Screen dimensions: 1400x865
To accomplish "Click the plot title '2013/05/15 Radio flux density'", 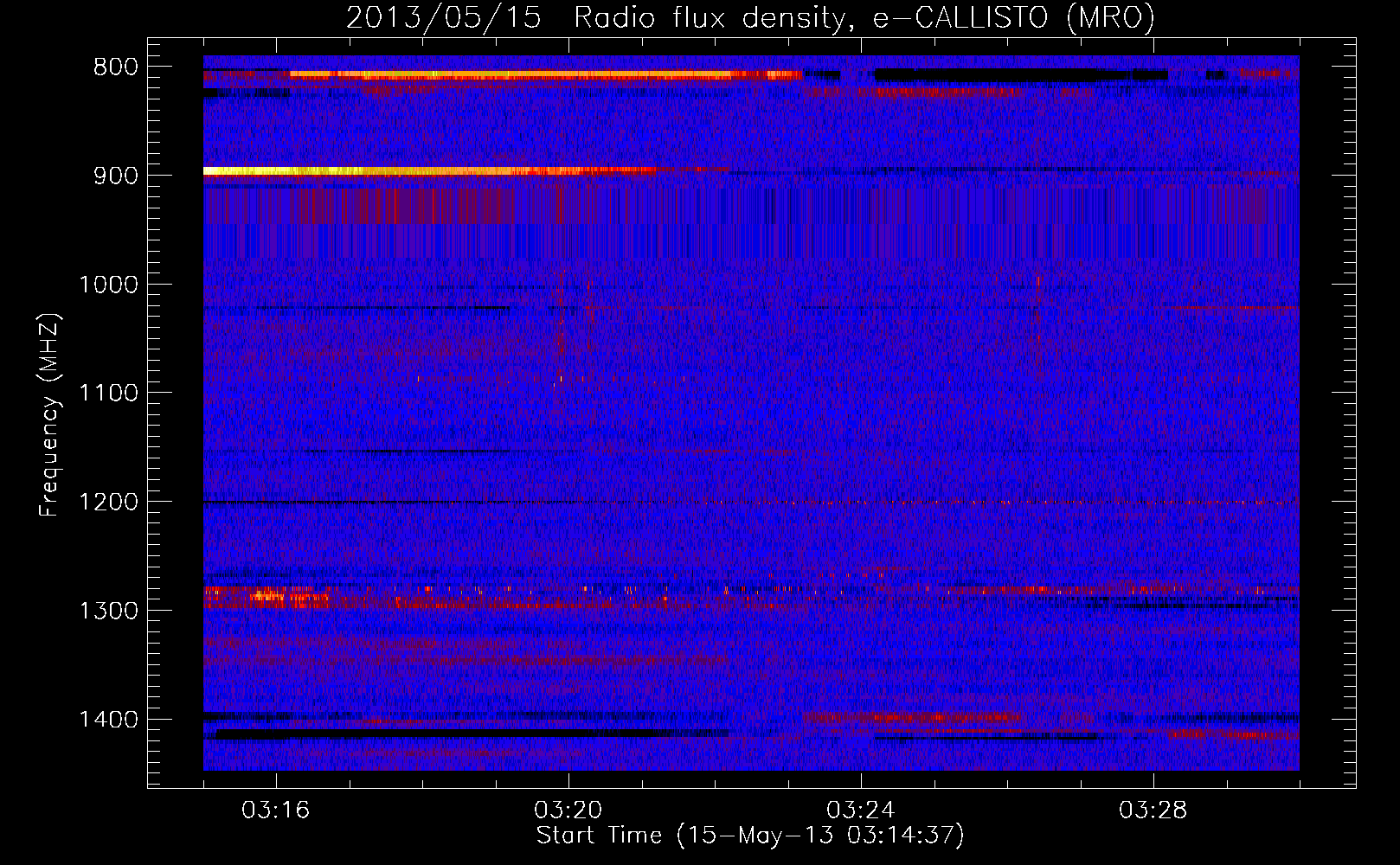I will tap(595, 18).
